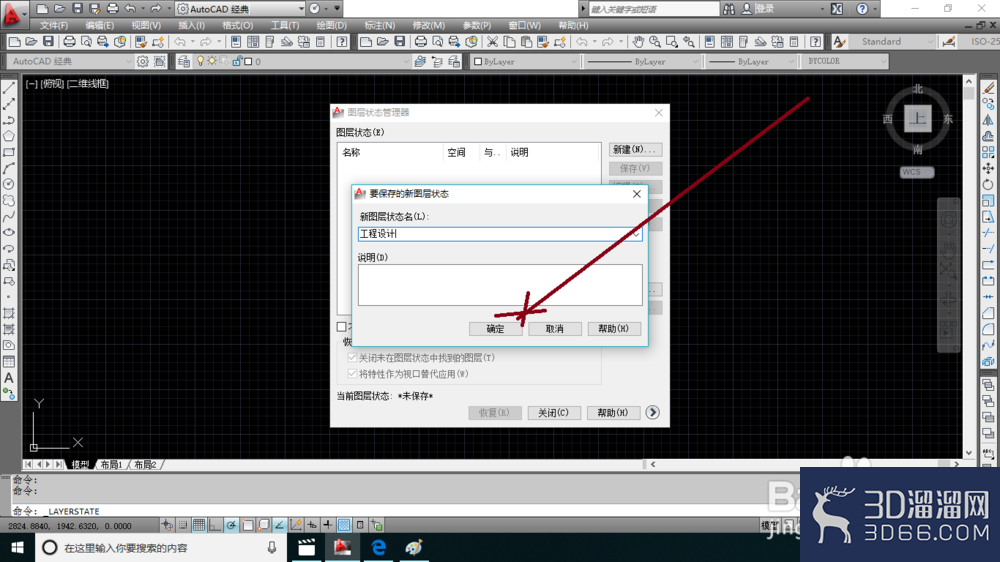1000x562 pixels.
Task: Toggle Grid Display in status bar
Action: [199, 525]
